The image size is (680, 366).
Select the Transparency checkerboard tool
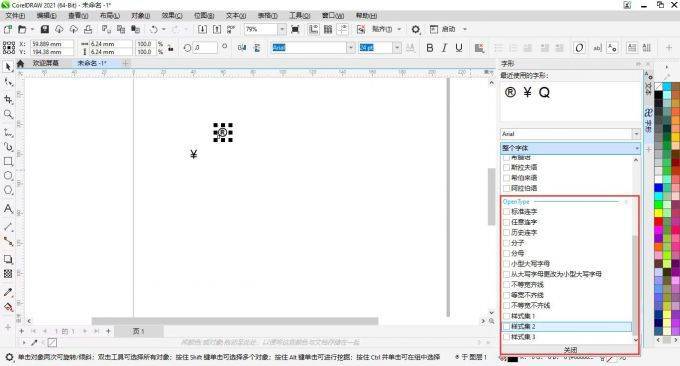8,274
